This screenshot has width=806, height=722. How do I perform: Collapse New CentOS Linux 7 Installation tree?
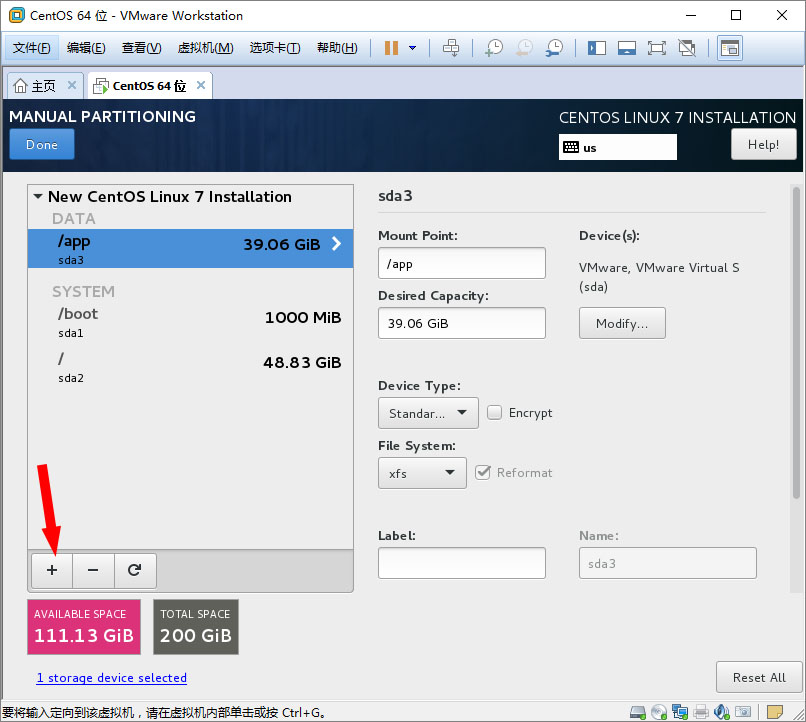(38, 197)
